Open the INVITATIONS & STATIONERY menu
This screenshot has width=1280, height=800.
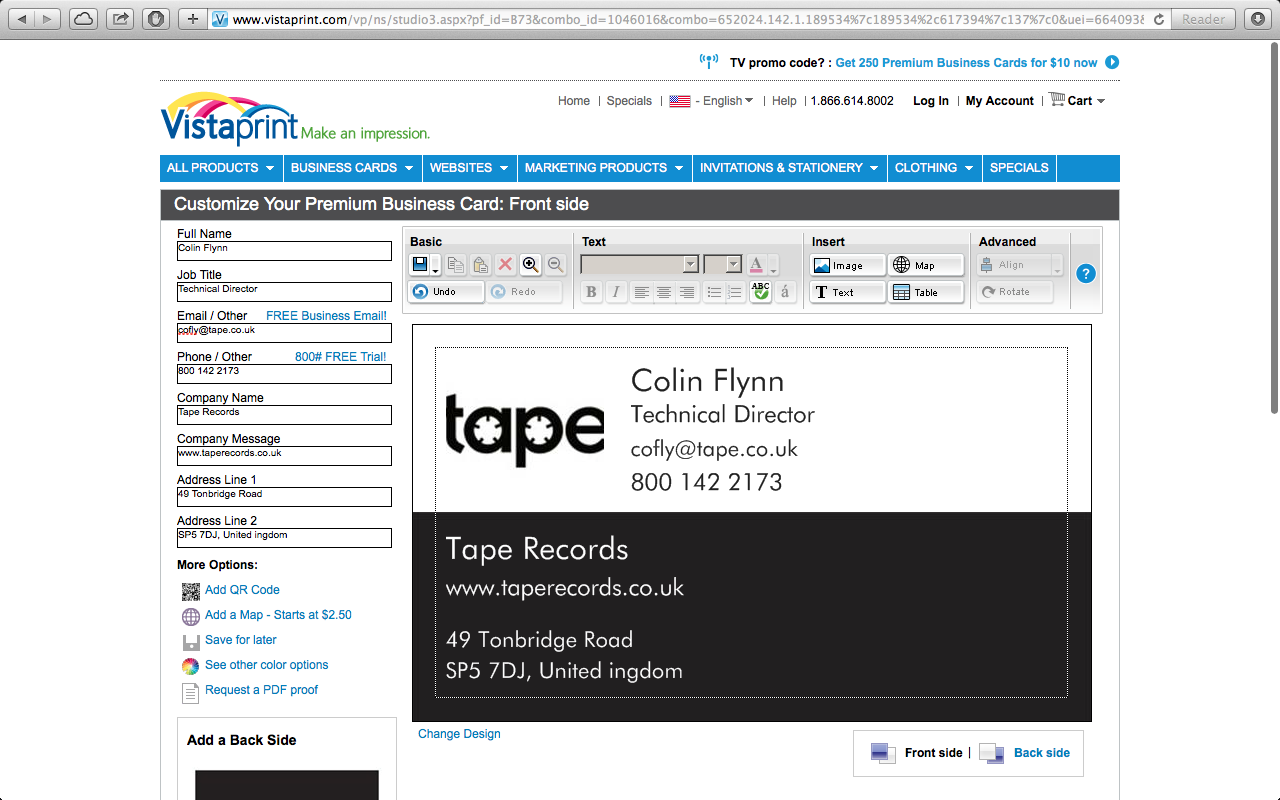pyautogui.click(x=789, y=168)
